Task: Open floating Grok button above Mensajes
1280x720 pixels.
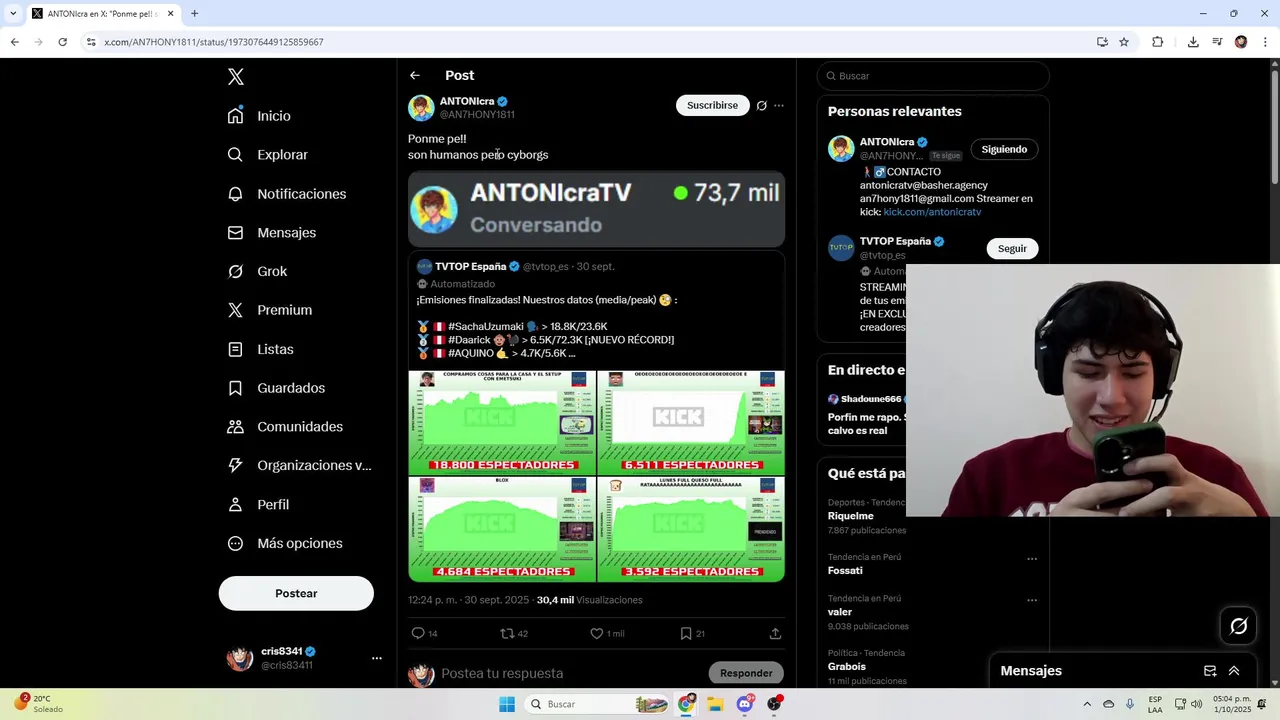Action: click(x=1239, y=626)
